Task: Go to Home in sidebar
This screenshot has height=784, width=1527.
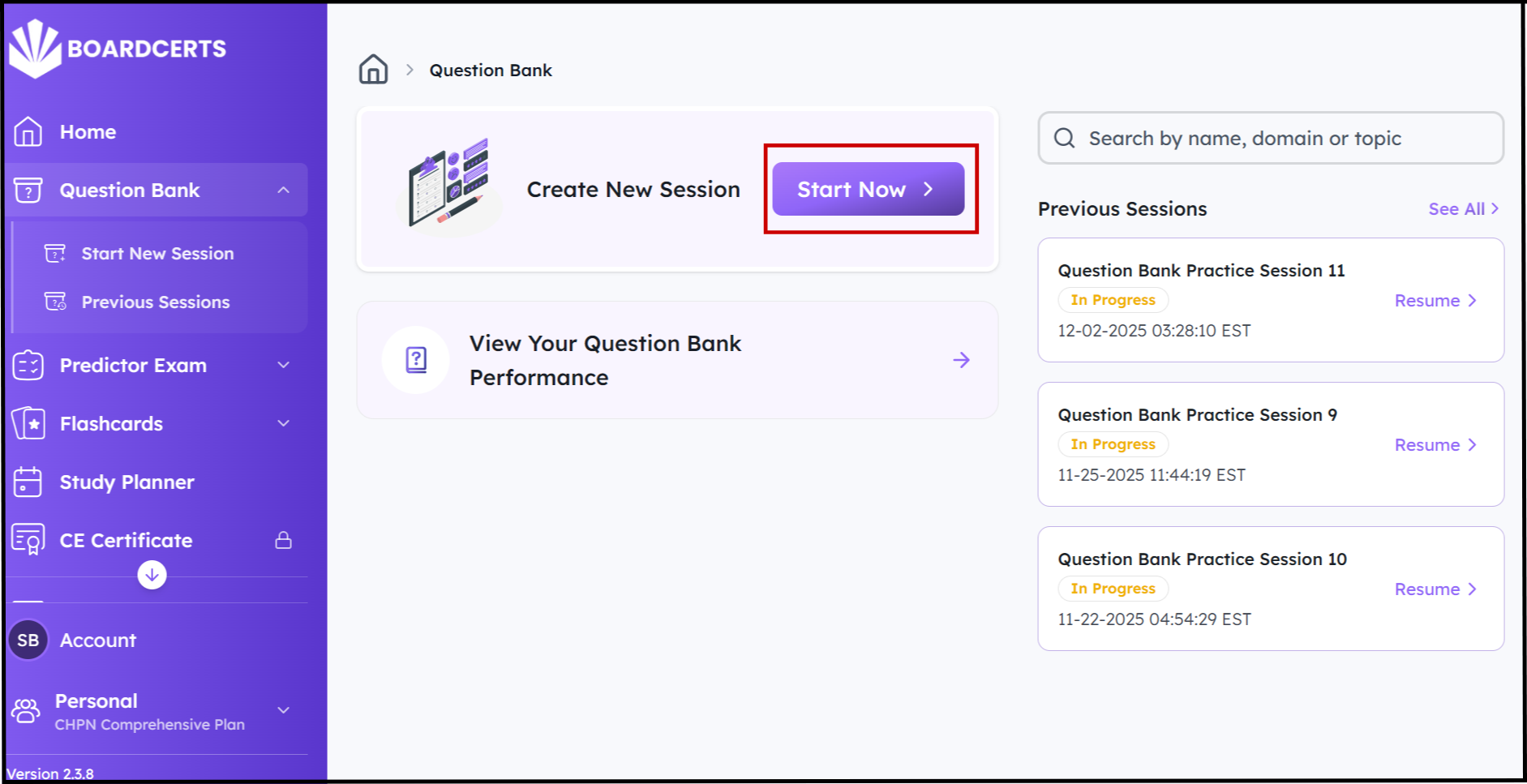Action: (x=88, y=131)
